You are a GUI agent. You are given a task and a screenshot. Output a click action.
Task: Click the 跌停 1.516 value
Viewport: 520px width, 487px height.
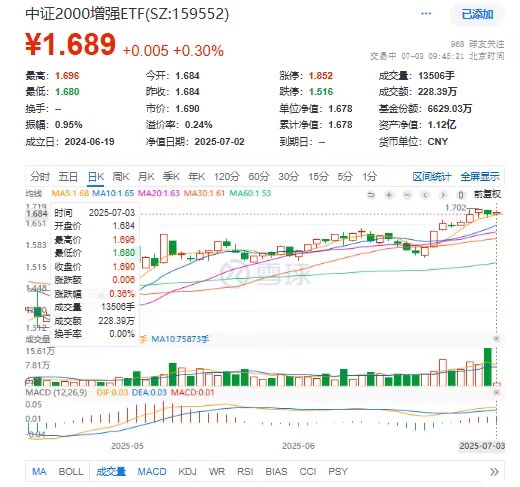coord(321,92)
